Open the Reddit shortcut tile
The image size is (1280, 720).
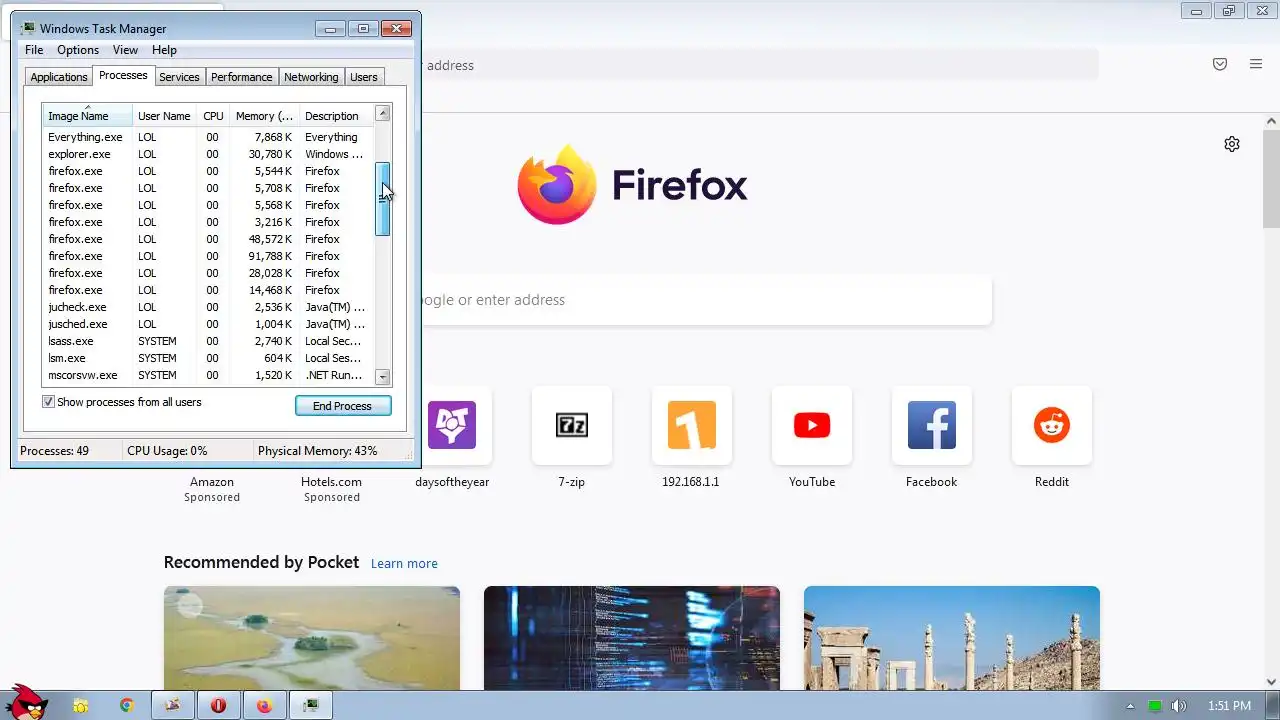point(1052,425)
